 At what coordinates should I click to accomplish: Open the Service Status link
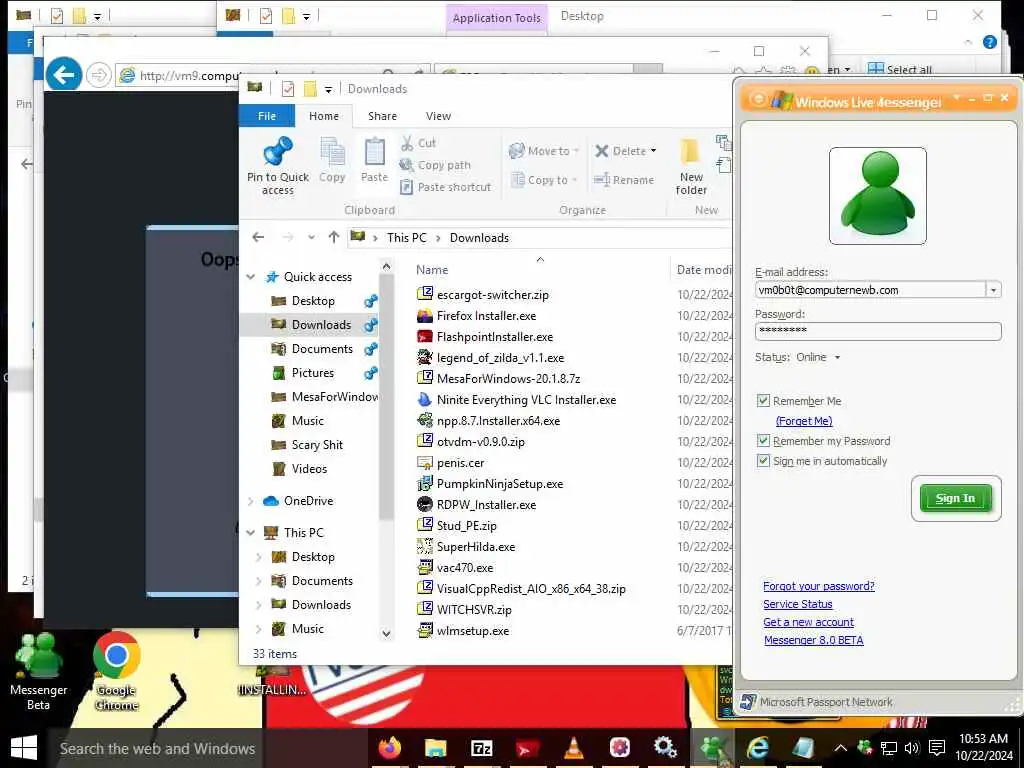click(x=797, y=604)
